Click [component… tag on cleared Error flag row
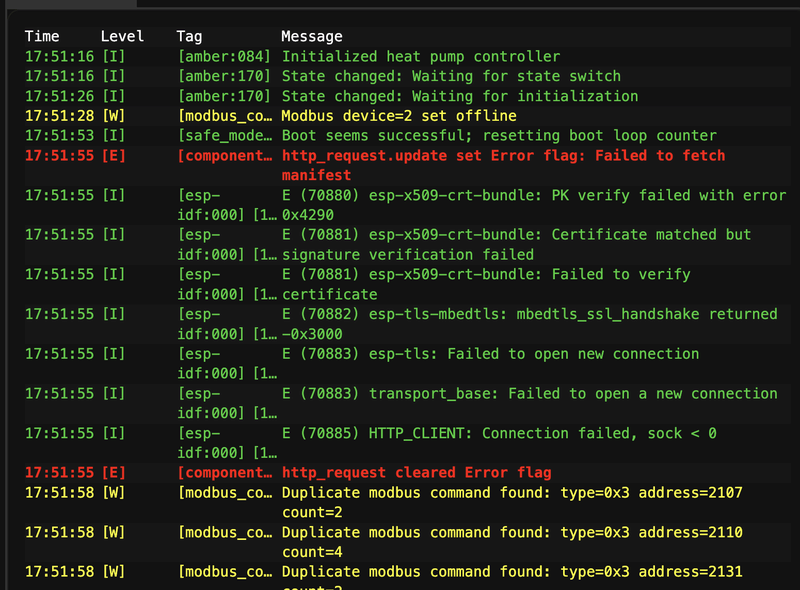Screen dimensions: 800x590 (x=225, y=473)
